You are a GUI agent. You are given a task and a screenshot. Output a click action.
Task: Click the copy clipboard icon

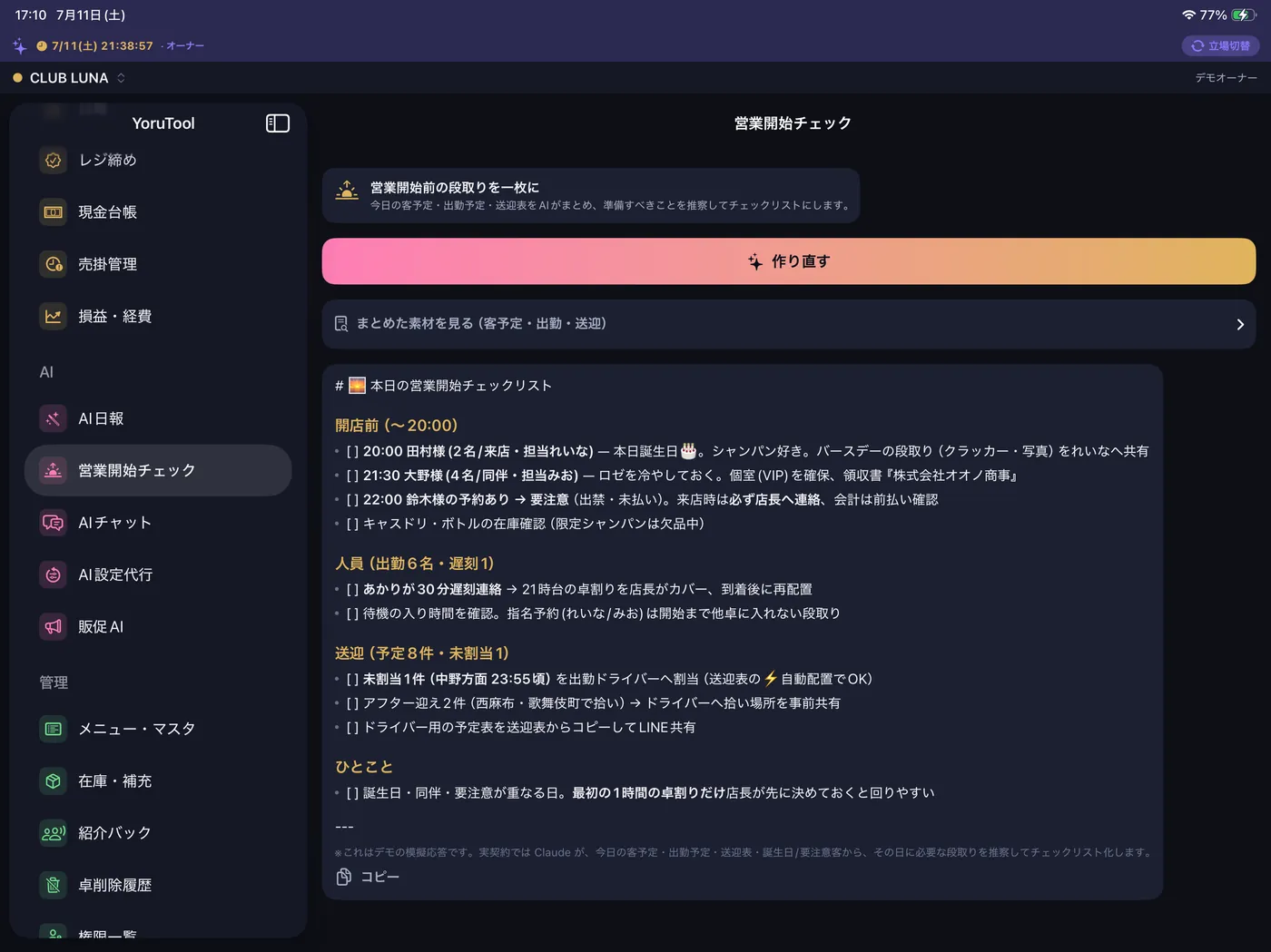(344, 877)
